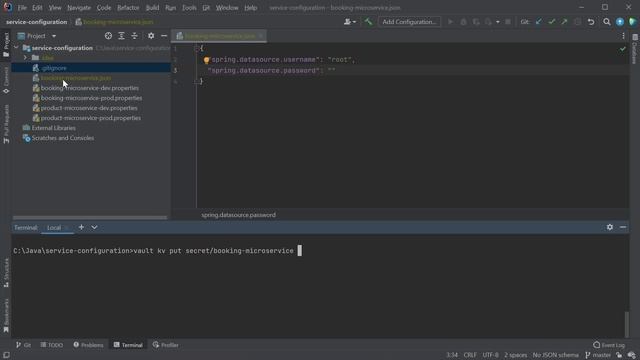Open Project panel gear options
The image size is (640, 360).
[151, 36]
